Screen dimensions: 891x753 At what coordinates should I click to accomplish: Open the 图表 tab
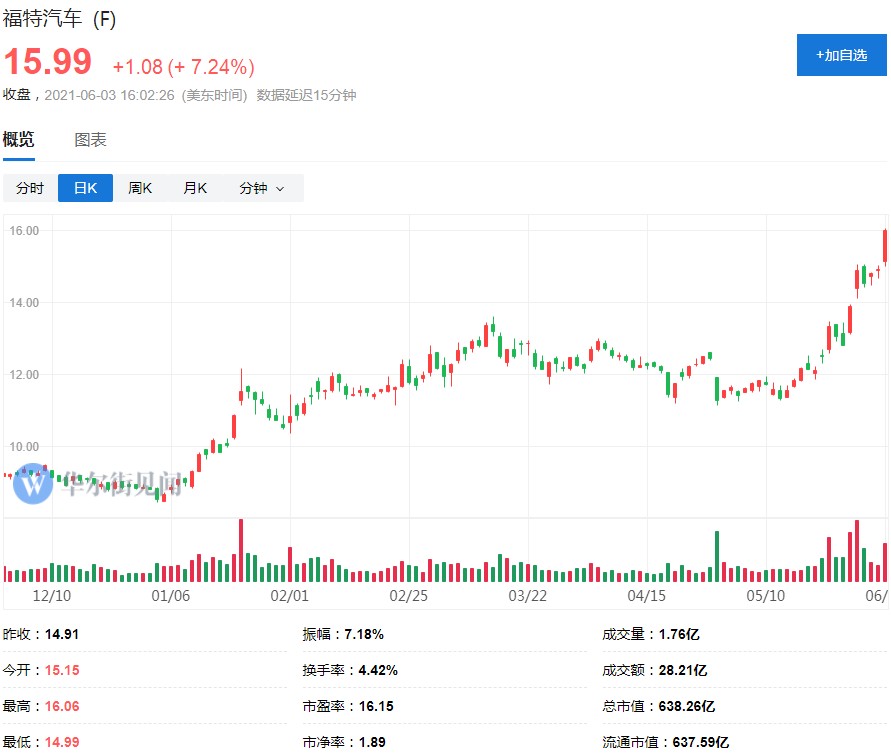click(90, 140)
